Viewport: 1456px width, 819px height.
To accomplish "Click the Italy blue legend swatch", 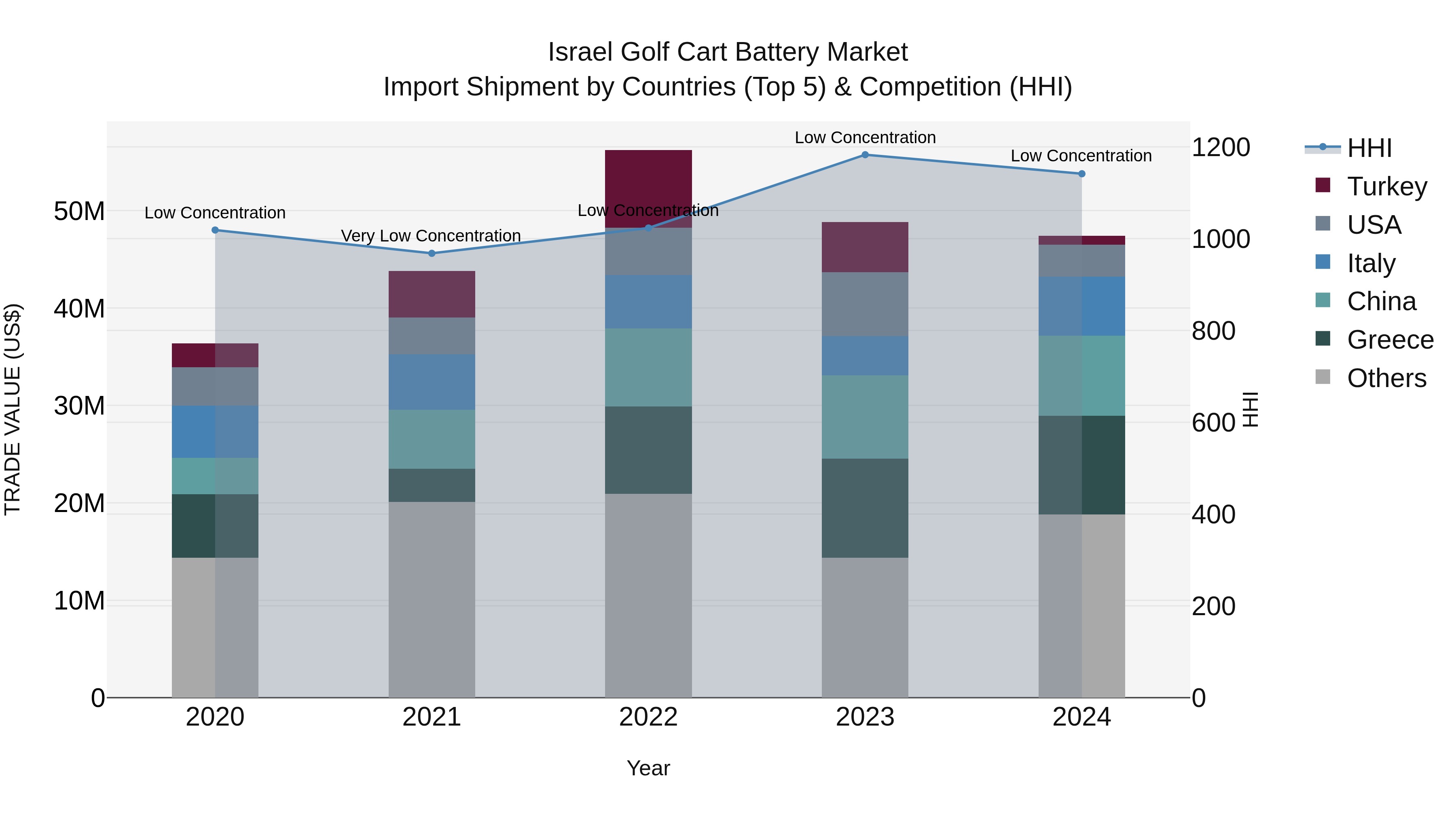I will pyautogui.click(x=1323, y=262).
